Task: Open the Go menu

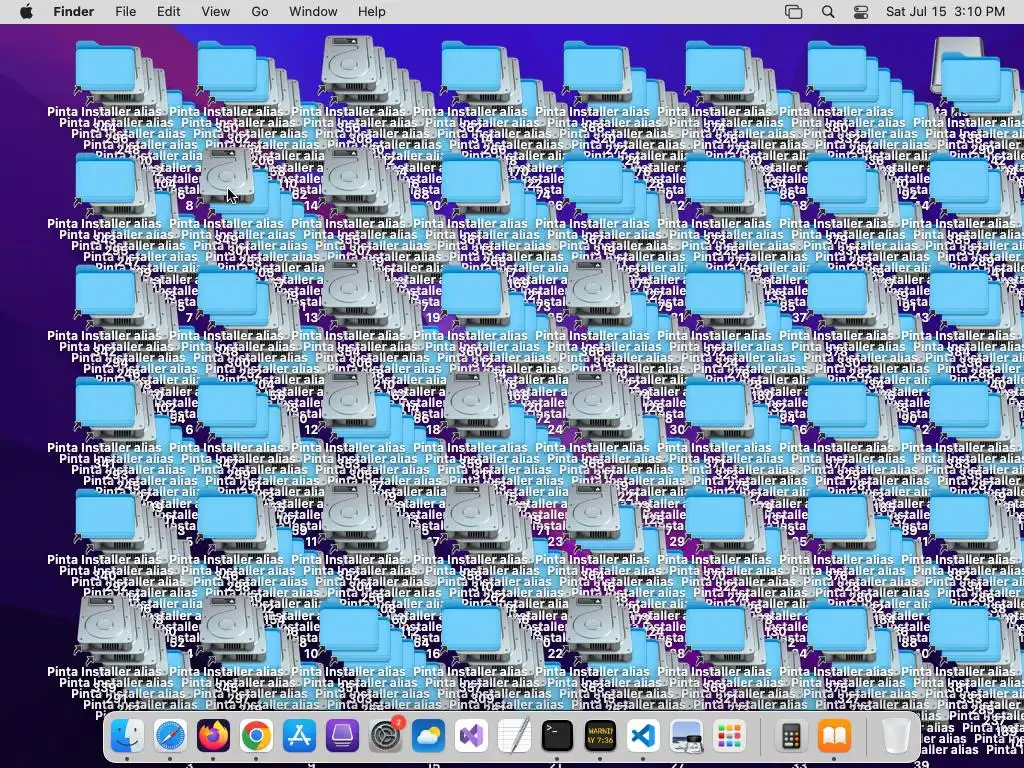Action: click(x=260, y=12)
